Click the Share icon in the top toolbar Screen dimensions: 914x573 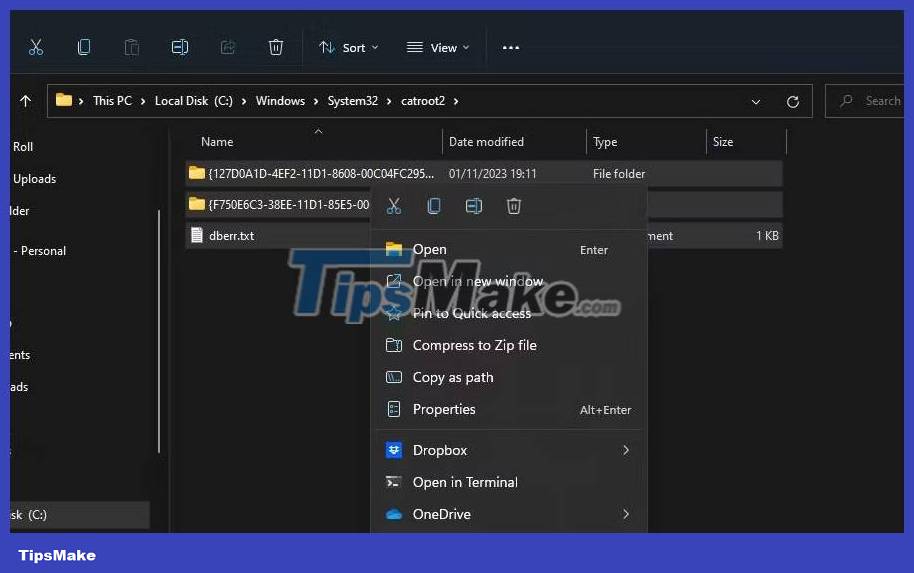(228, 47)
